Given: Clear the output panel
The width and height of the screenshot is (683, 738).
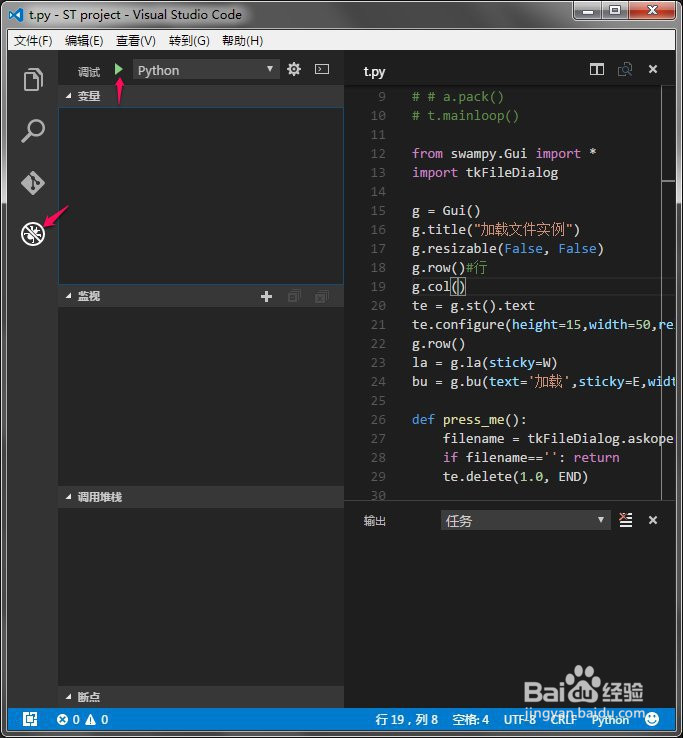Looking at the screenshot, I should tap(626, 520).
